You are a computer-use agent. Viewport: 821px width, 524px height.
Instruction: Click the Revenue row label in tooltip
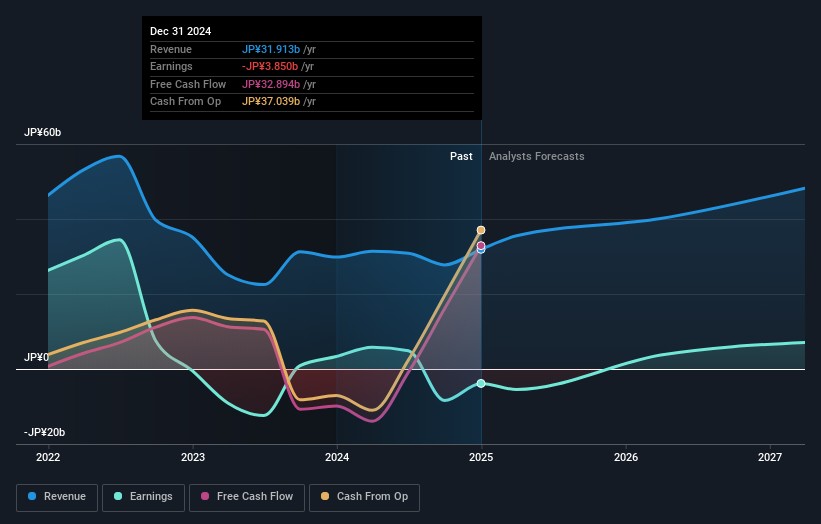171,49
